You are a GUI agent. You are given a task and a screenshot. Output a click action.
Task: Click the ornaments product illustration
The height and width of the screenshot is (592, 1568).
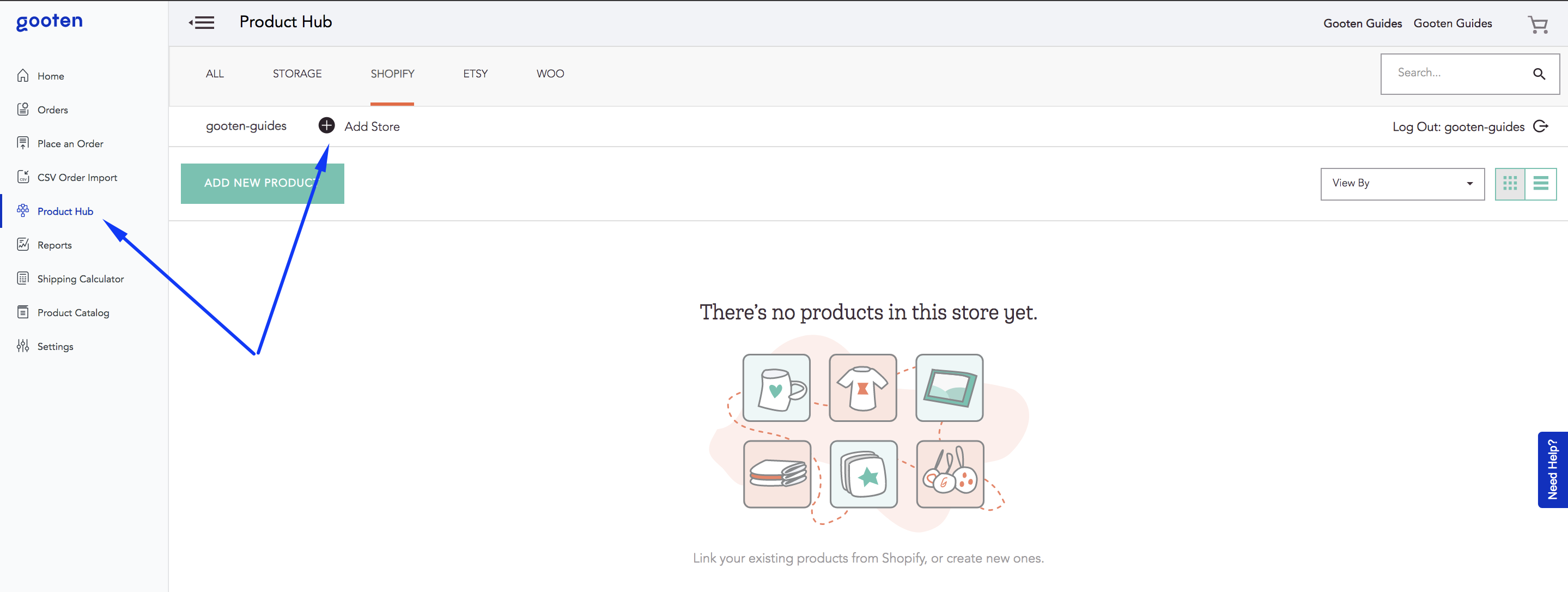tap(950, 474)
